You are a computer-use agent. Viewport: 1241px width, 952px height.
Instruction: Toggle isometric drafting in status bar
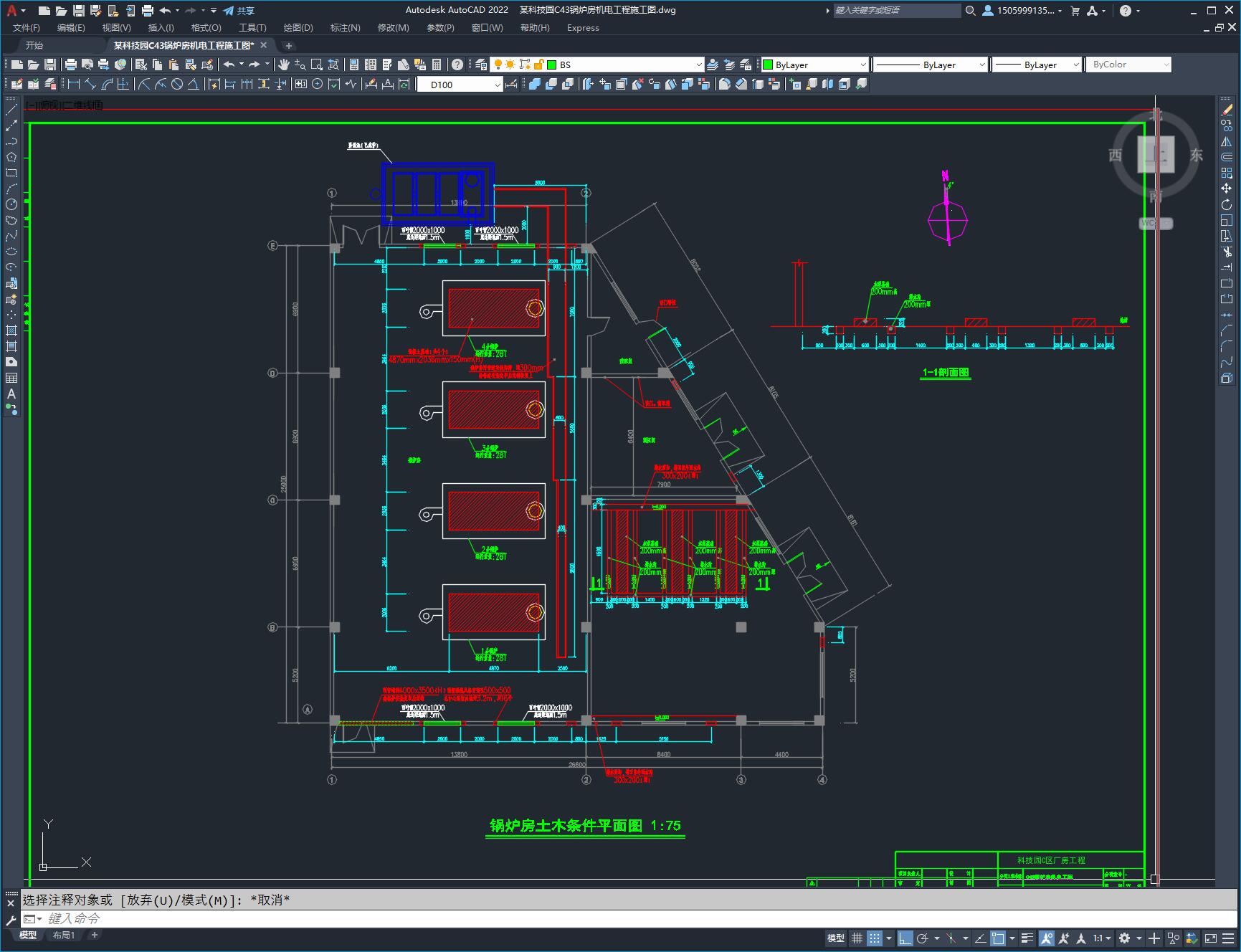click(x=952, y=938)
